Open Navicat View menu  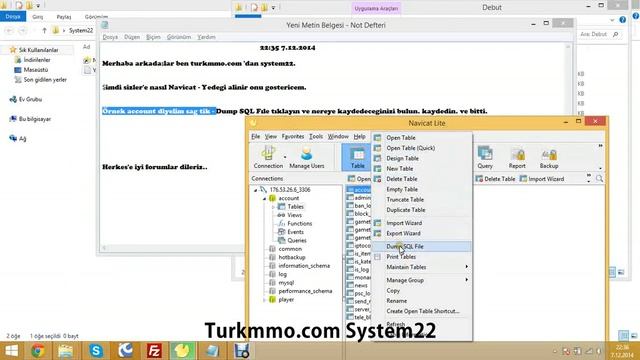[271, 136]
